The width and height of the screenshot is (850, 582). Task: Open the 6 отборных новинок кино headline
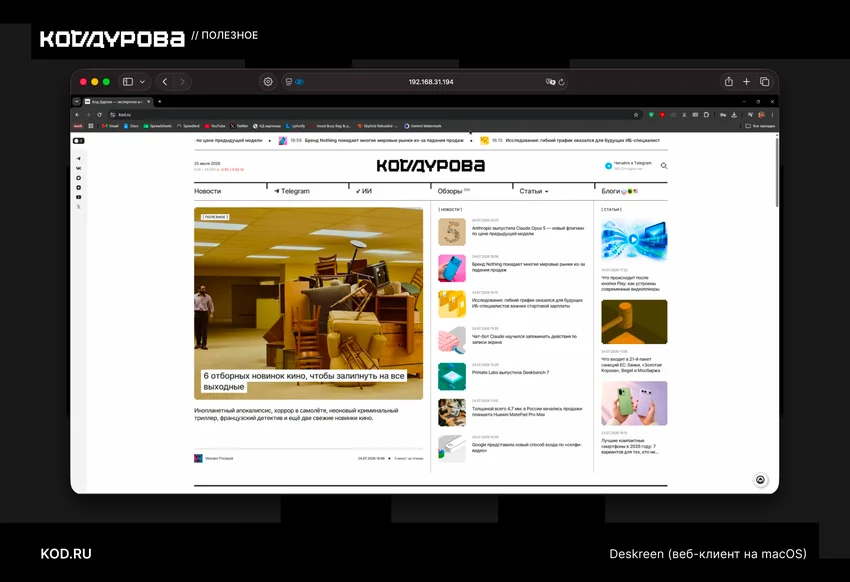304,381
